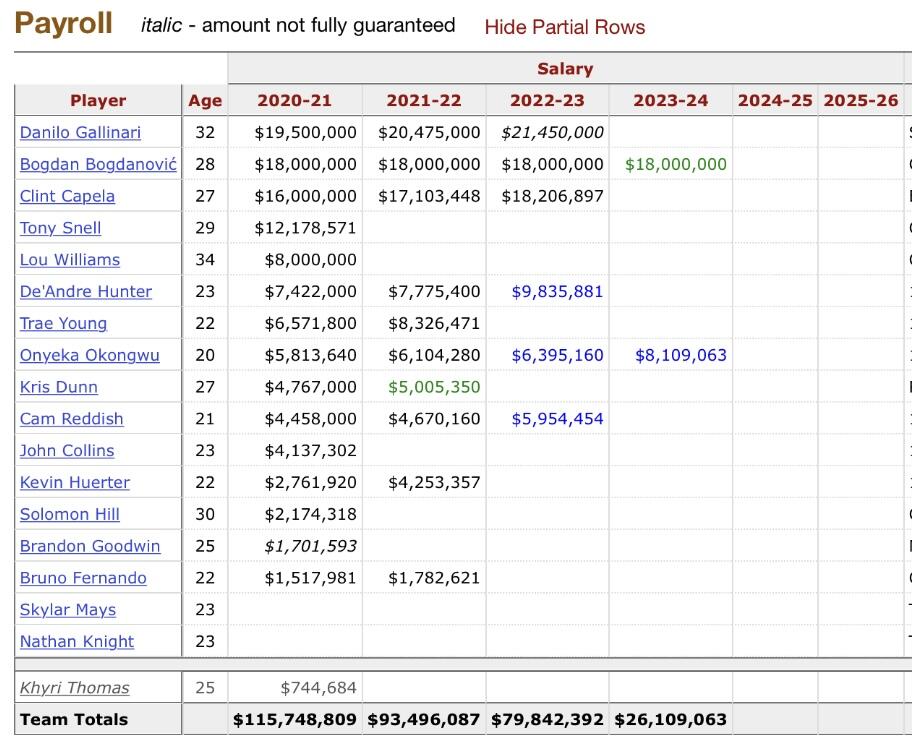Open John Collins player link
Image resolution: width=912 pixels, height=736 pixels.
tap(67, 451)
